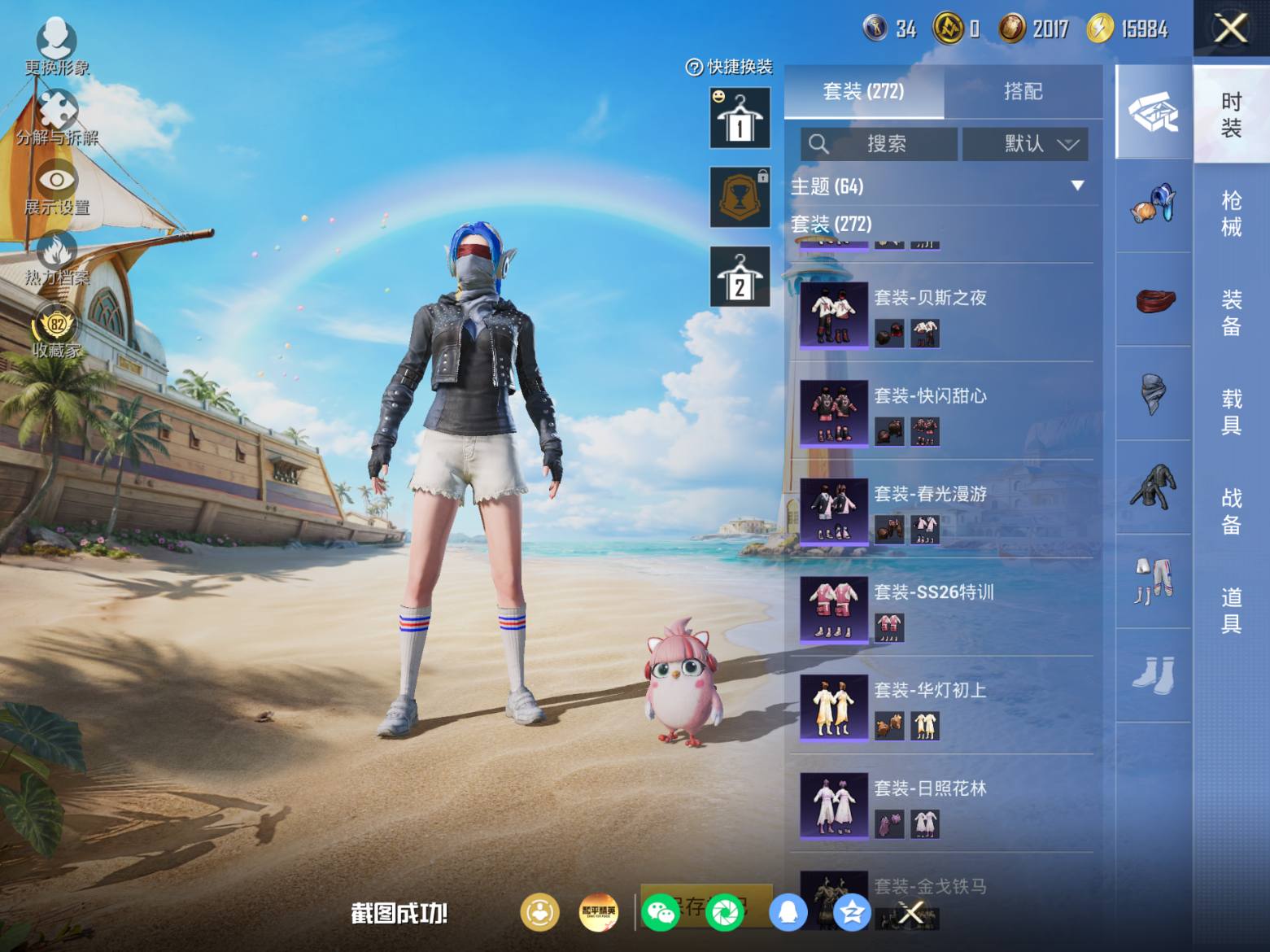Share the screenshot via the WeChat icon
This screenshot has width=1270, height=952.
660,912
